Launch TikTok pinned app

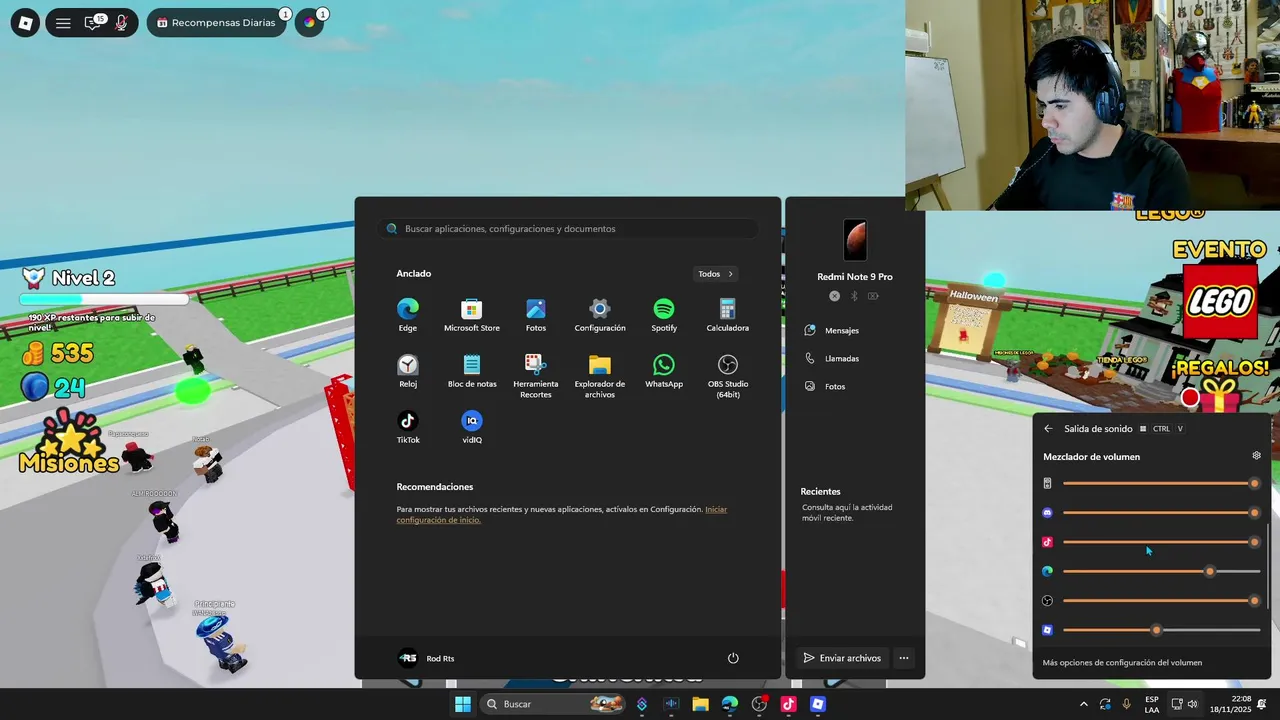coord(408,426)
